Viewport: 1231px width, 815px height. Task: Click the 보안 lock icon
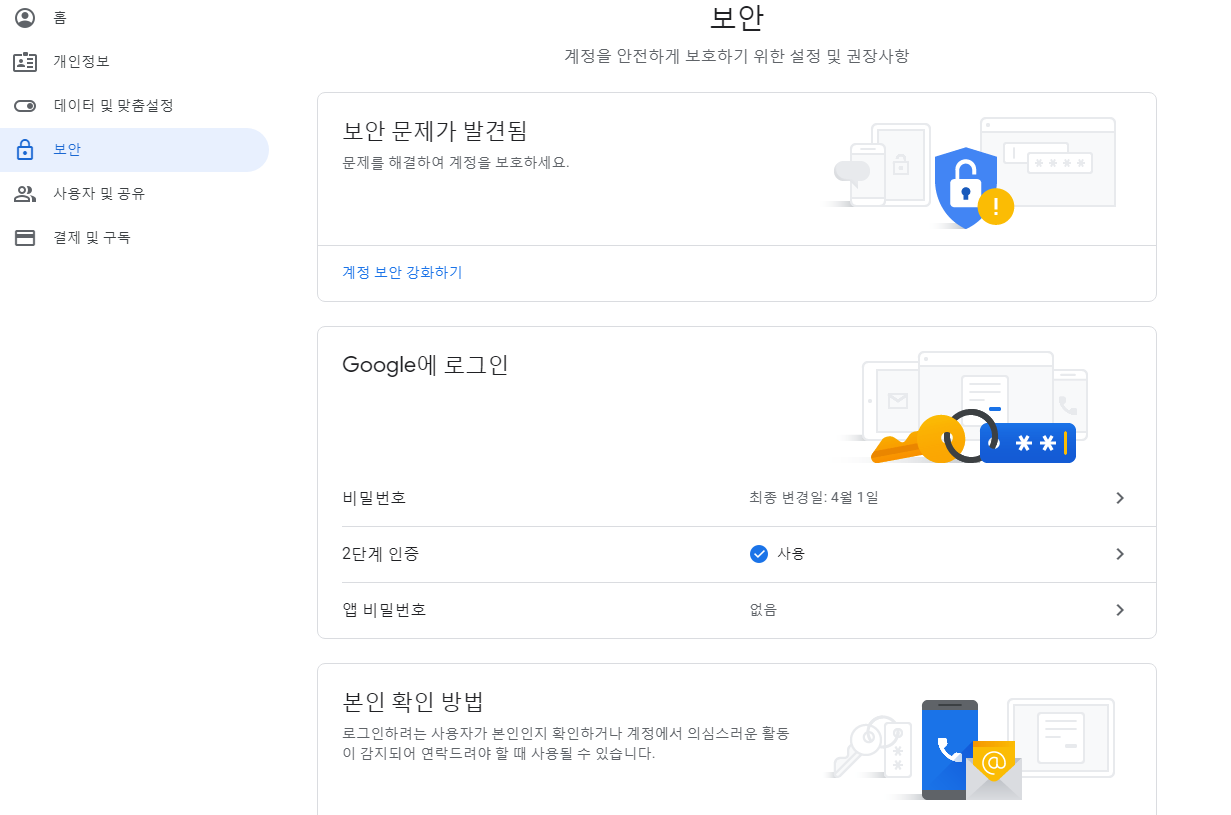(25, 149)
